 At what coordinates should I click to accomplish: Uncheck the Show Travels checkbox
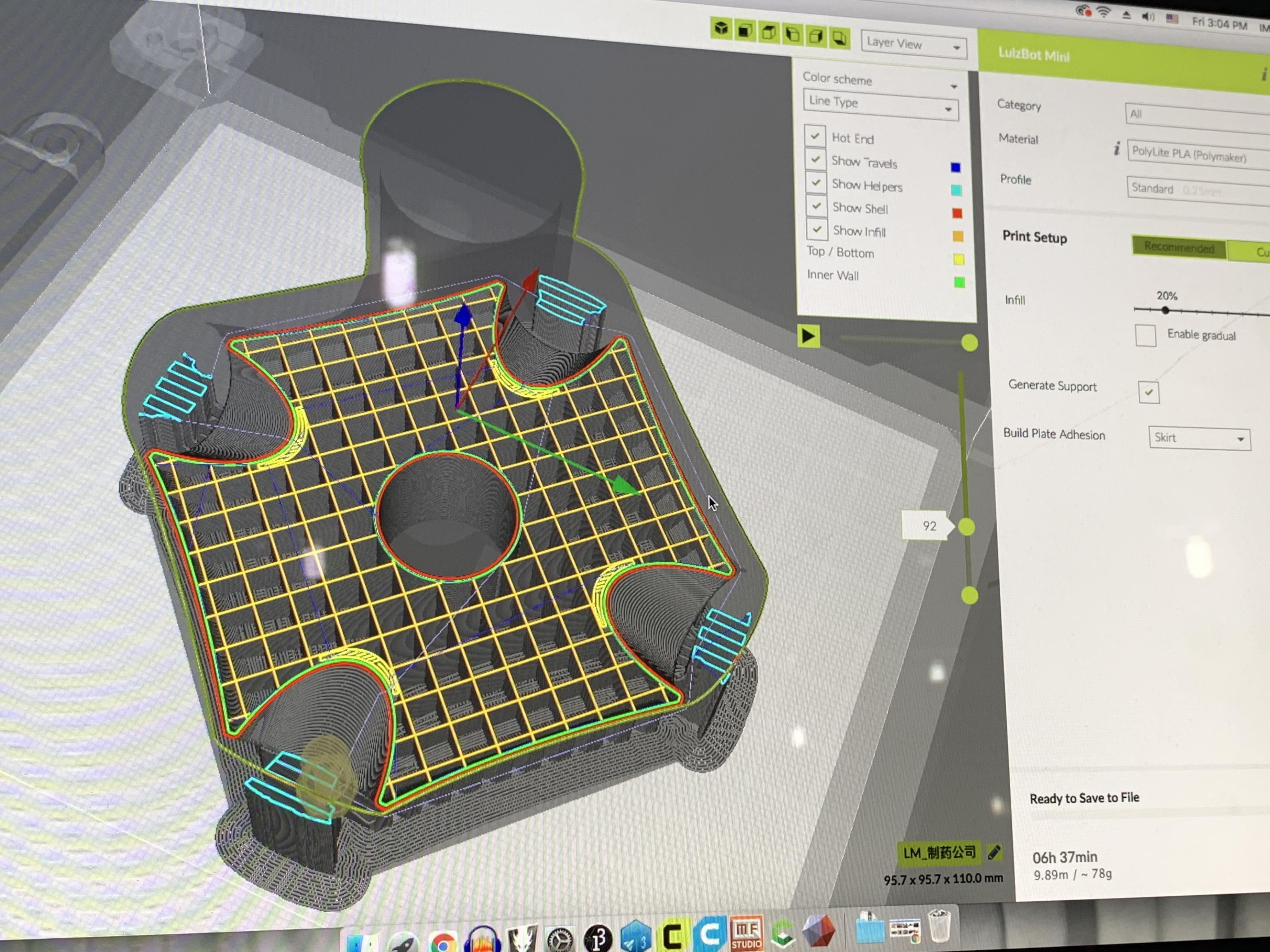point(815,159)
